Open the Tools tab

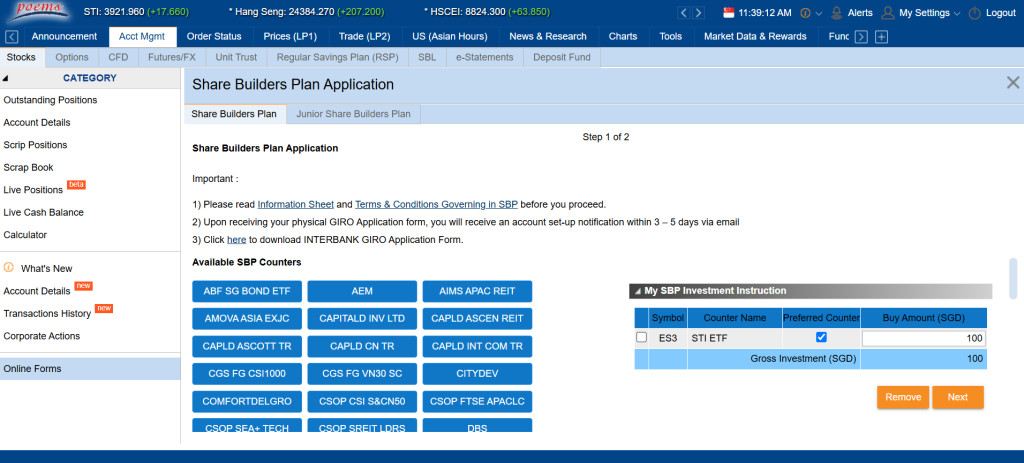pyautogui.click(x=671, y=37)
